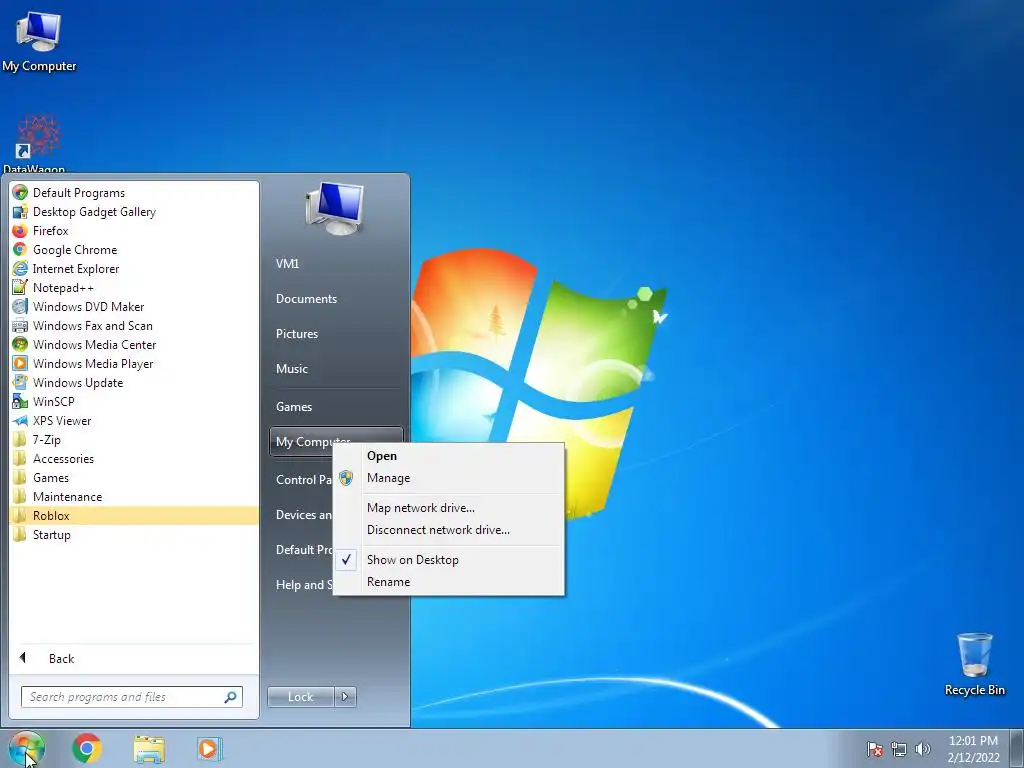Screen dimensions: 1024x768
Task: Open Windows Explorer from the taskbar
Action: (x=149, y=748)
